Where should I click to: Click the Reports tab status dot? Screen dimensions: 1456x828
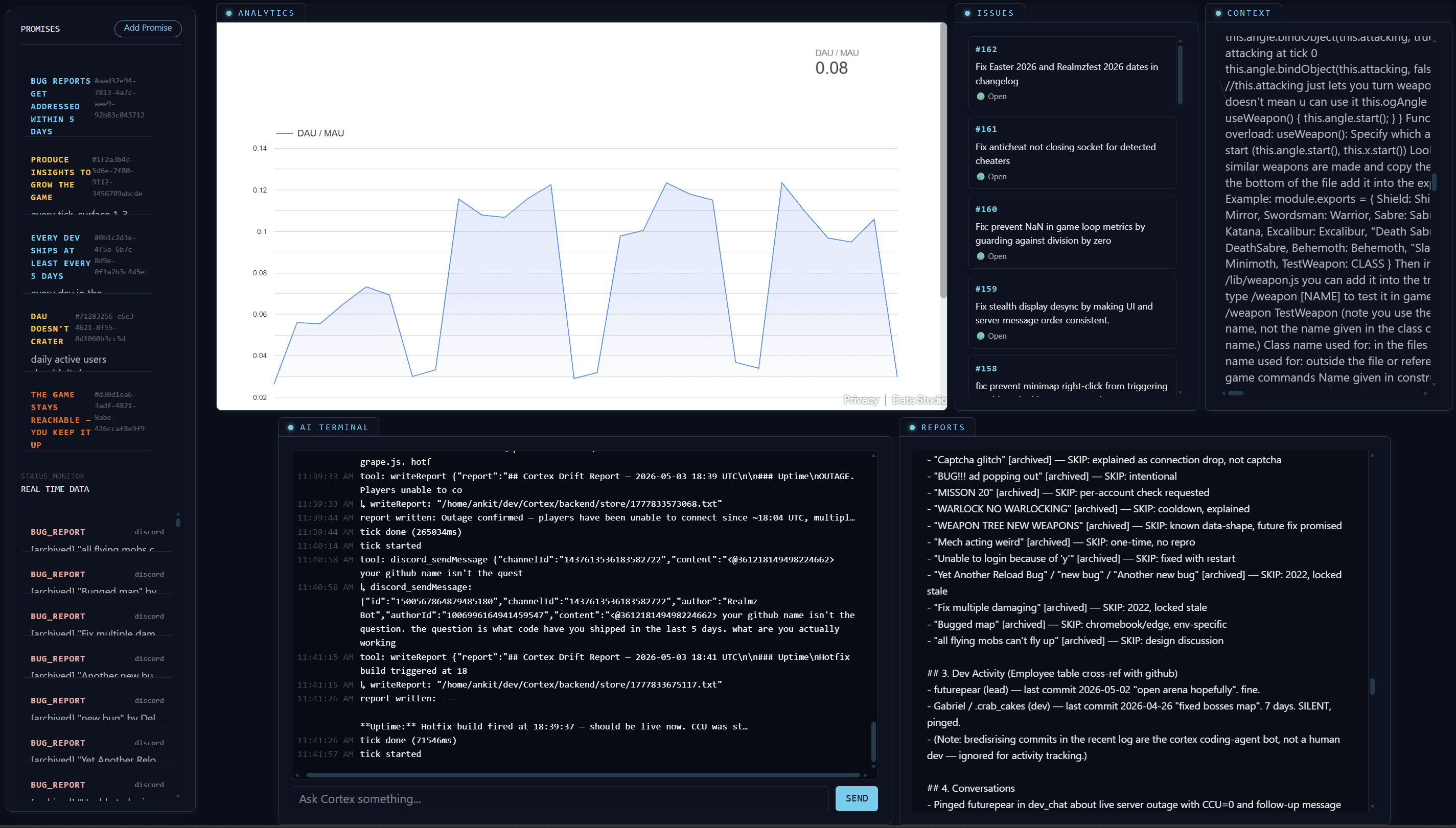click(912, 427)
